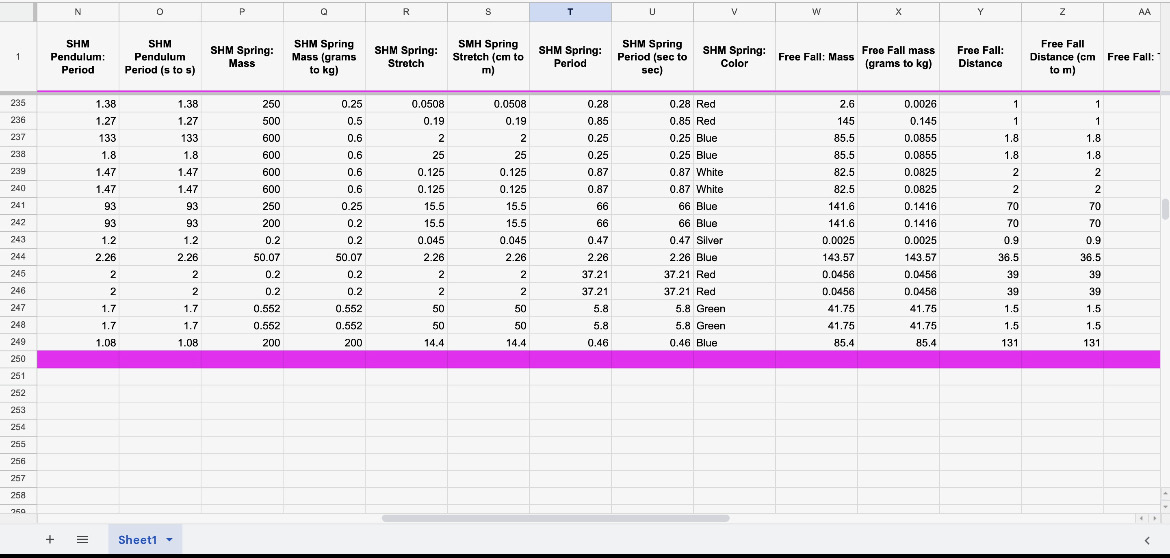Click the '14.4' cell in column R
This screenshot has height=558, width=1170.
407,342
